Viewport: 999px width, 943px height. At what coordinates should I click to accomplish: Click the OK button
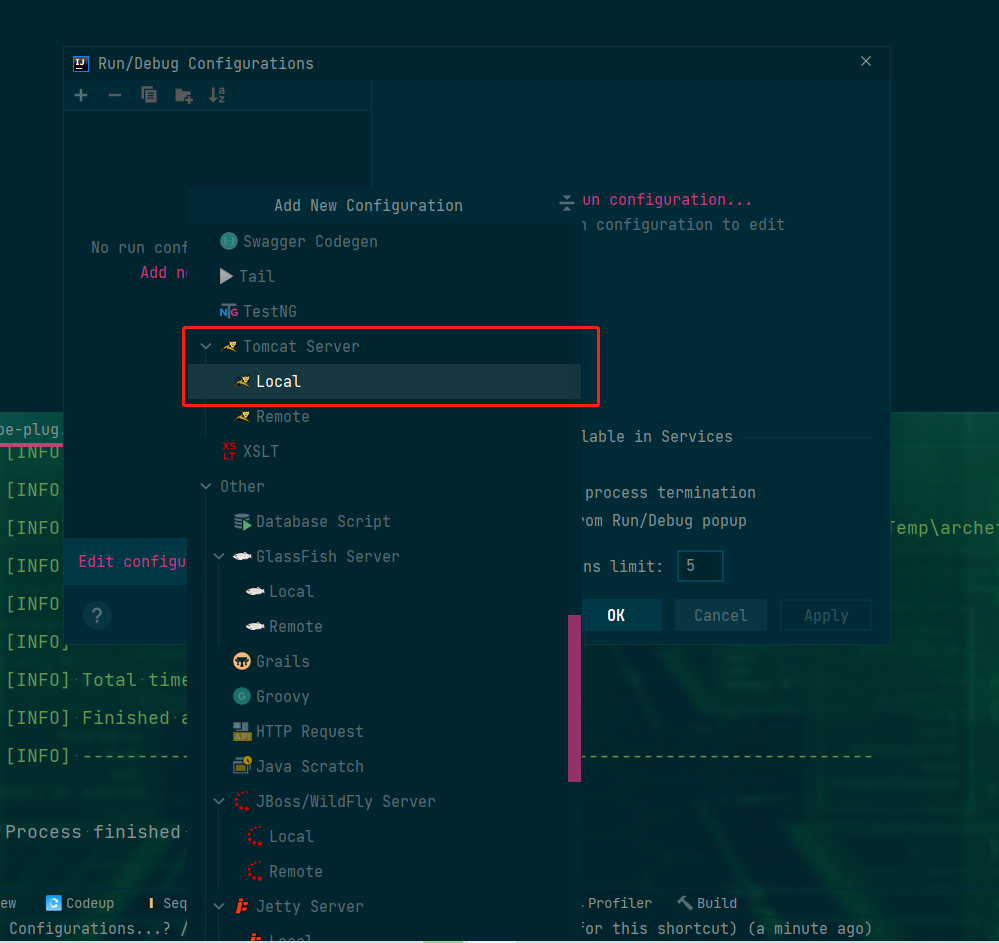pos(621,615)
